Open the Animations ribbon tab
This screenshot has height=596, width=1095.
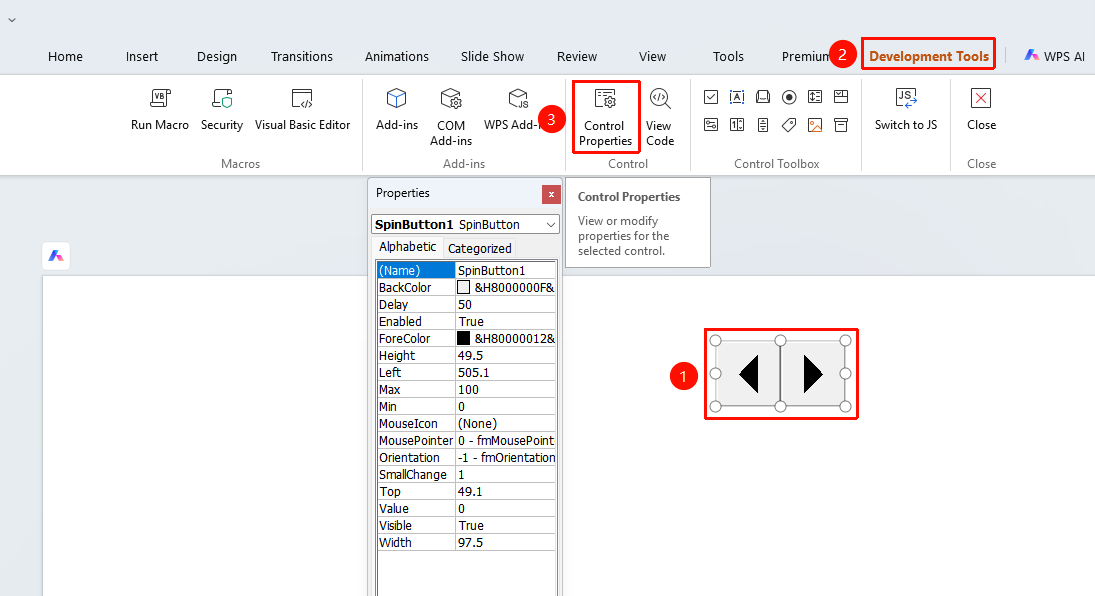[x=397, y=57]
